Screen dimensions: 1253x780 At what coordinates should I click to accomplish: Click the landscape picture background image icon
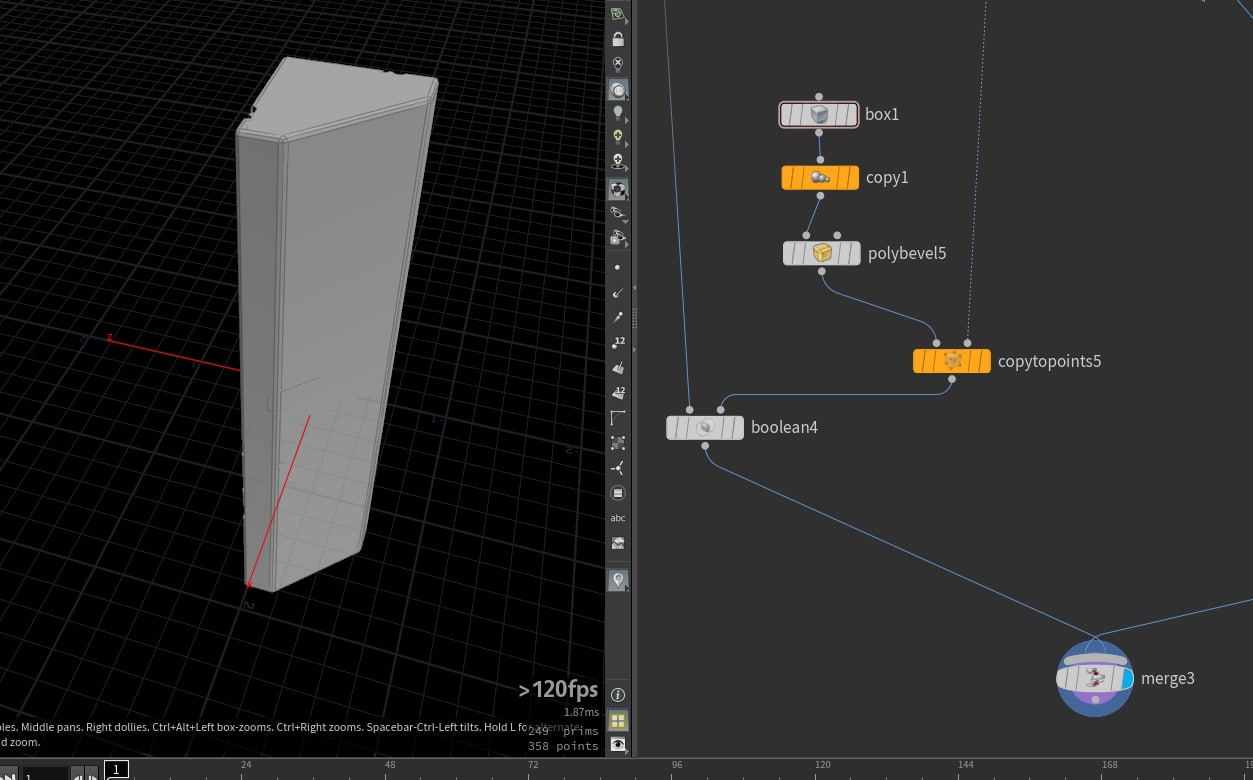[618, 543]
